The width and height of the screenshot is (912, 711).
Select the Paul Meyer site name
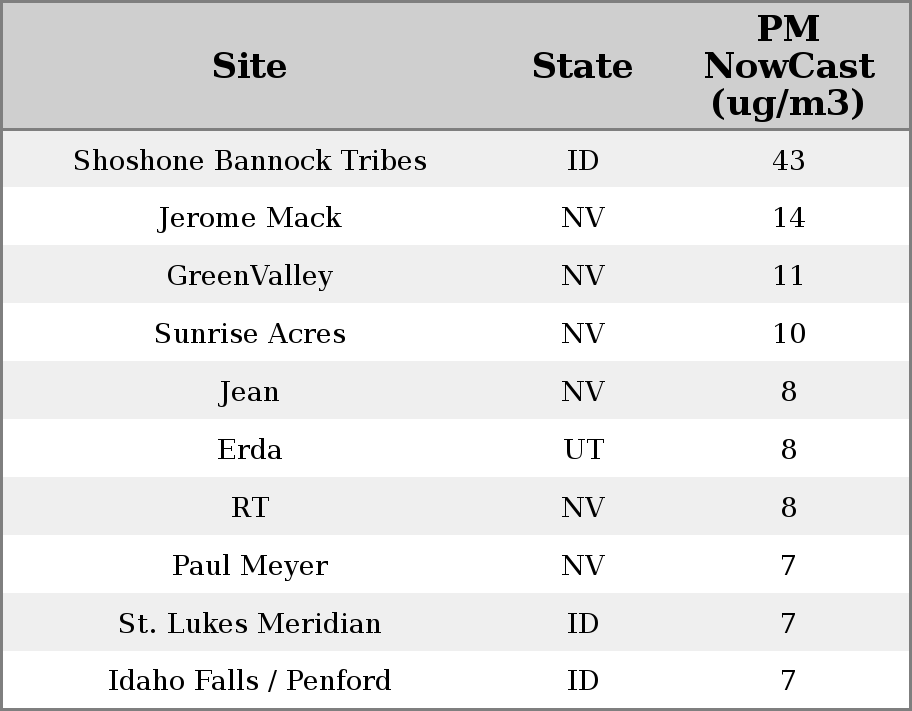[250, 566]
